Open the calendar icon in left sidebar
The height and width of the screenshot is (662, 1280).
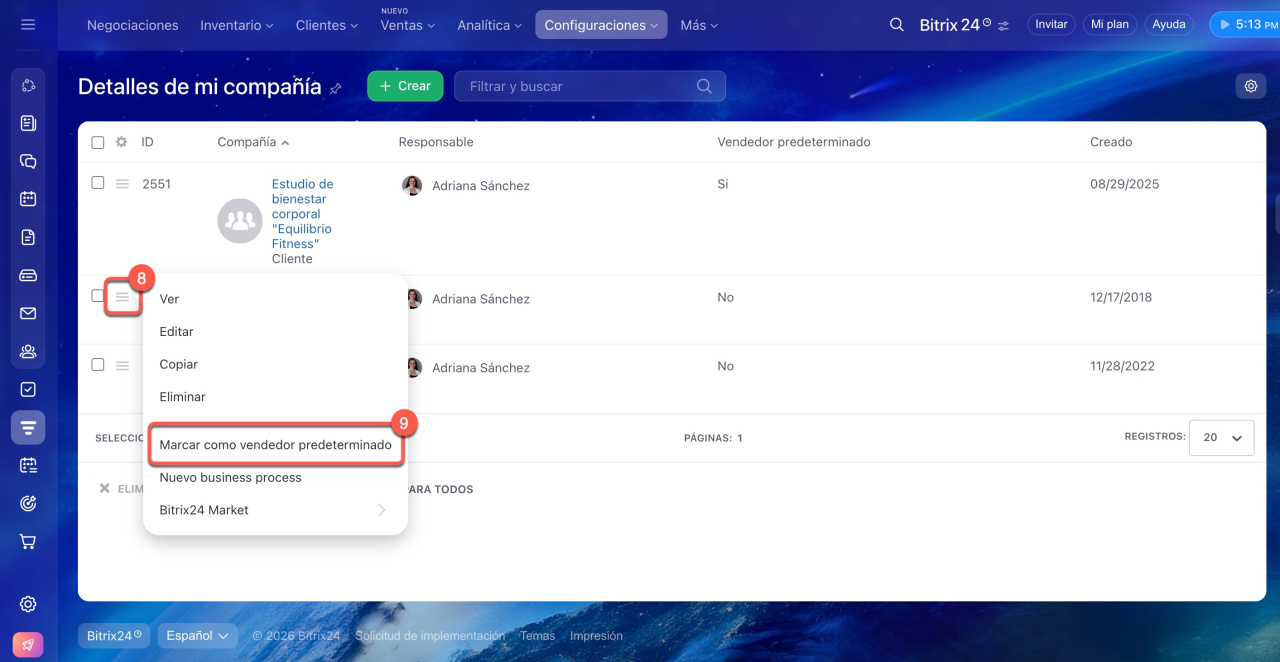(x=28, y=199)
